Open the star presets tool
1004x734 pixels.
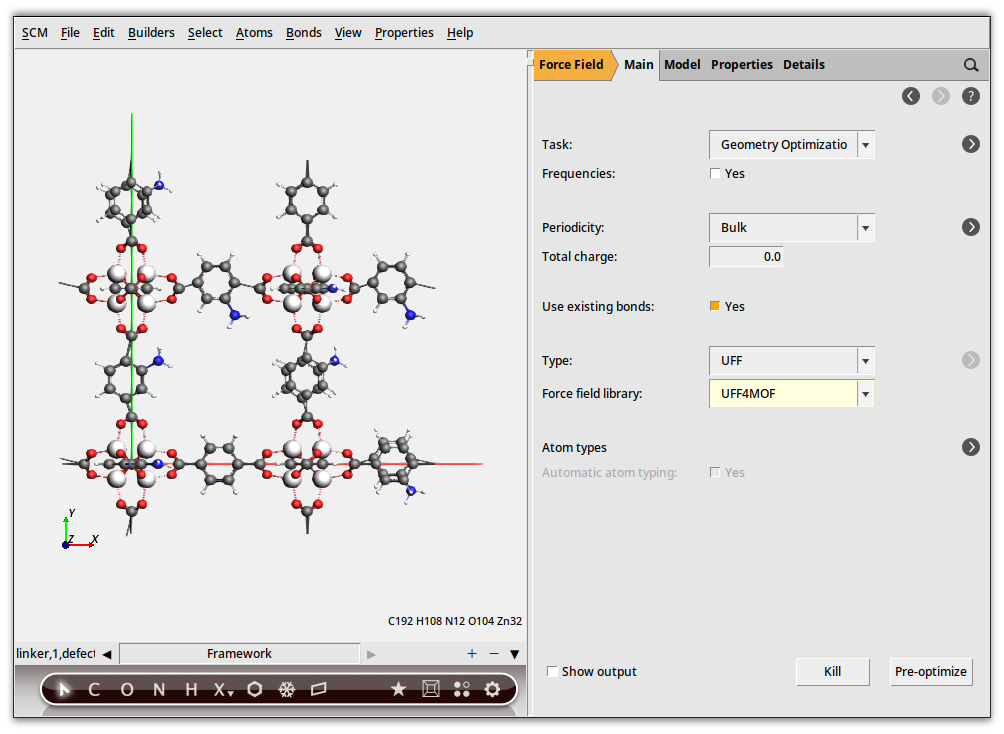click(x=398, y=689)
